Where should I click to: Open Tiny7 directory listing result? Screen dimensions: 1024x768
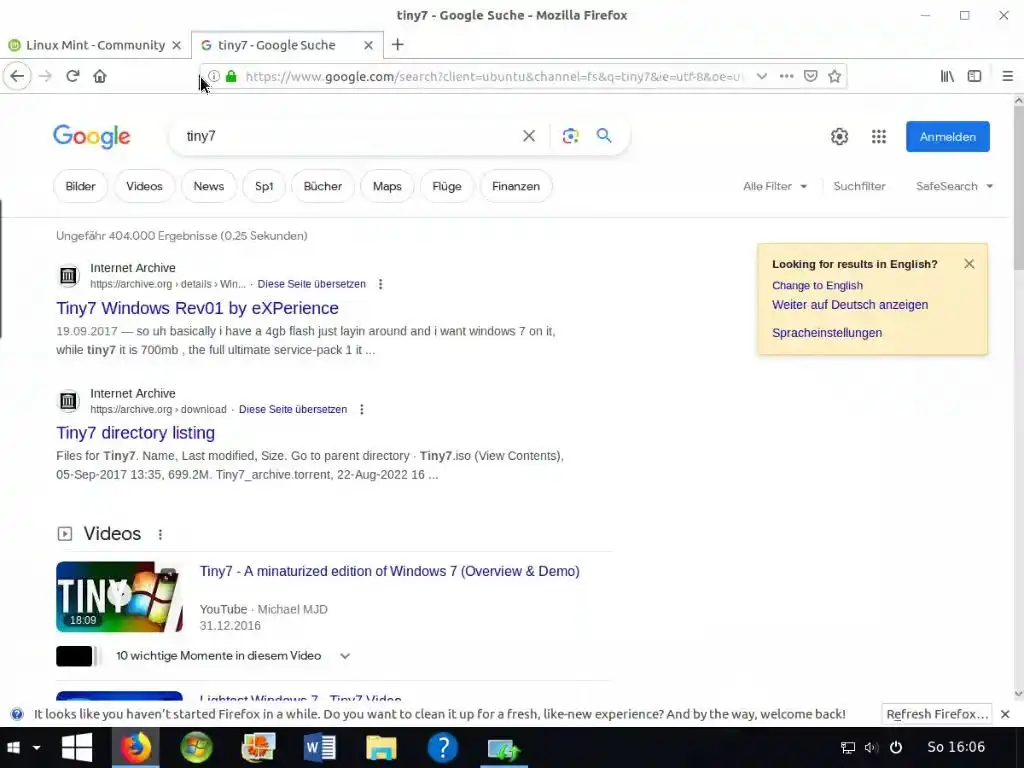pos(135,433)
